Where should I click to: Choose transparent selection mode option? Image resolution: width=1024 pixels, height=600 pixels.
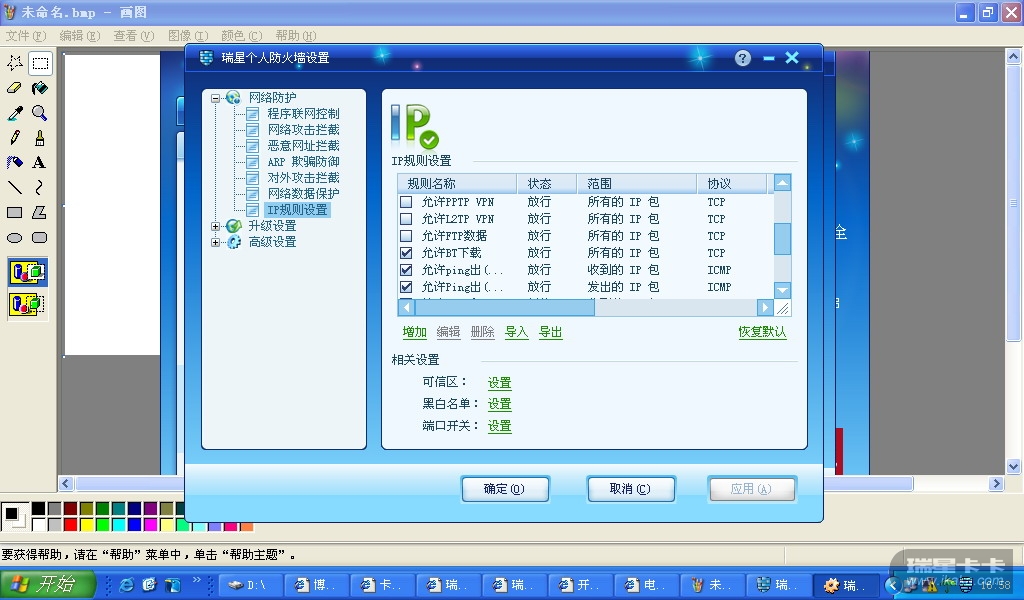tap(27, 304)
